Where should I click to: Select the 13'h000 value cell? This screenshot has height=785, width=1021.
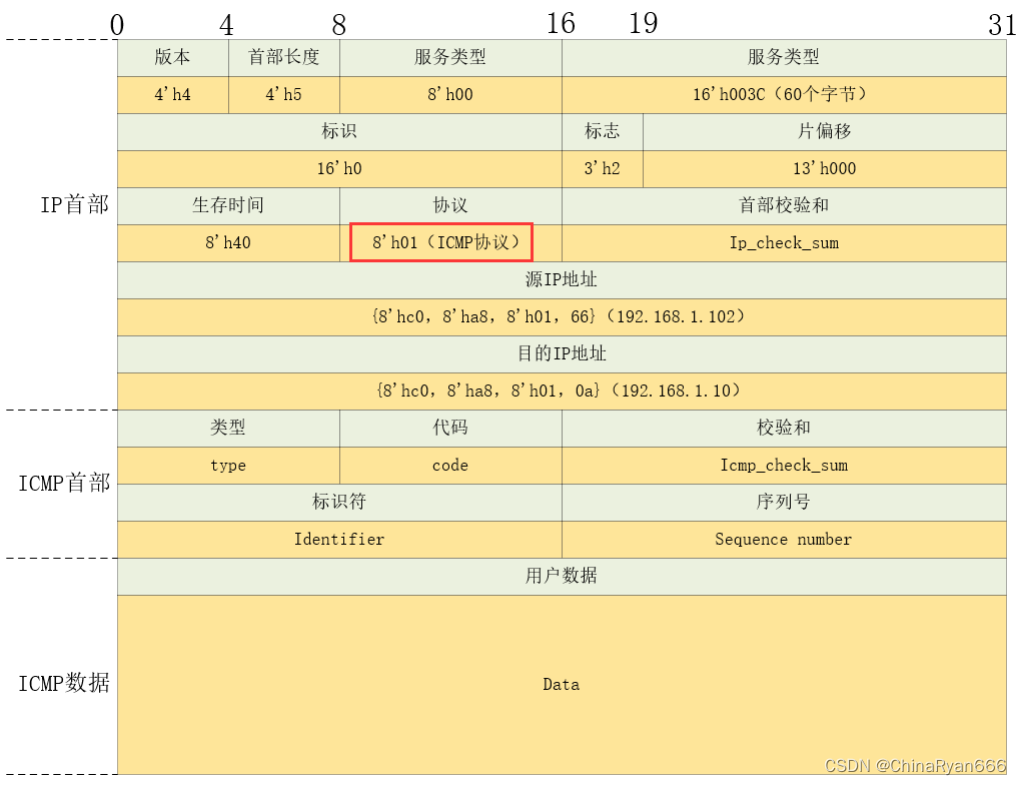click(x=825, y=169)
